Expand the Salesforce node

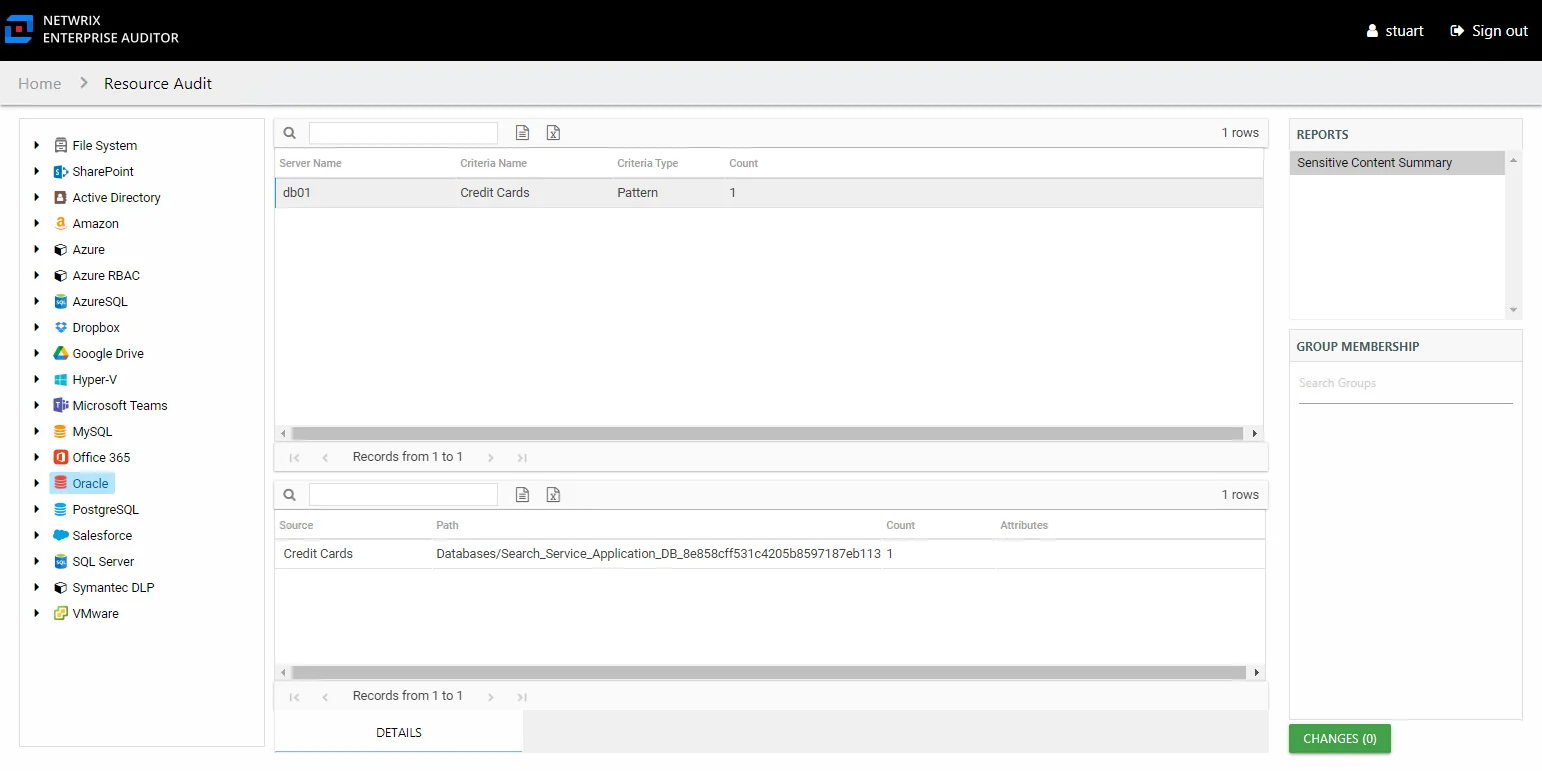tap(37, 535)
